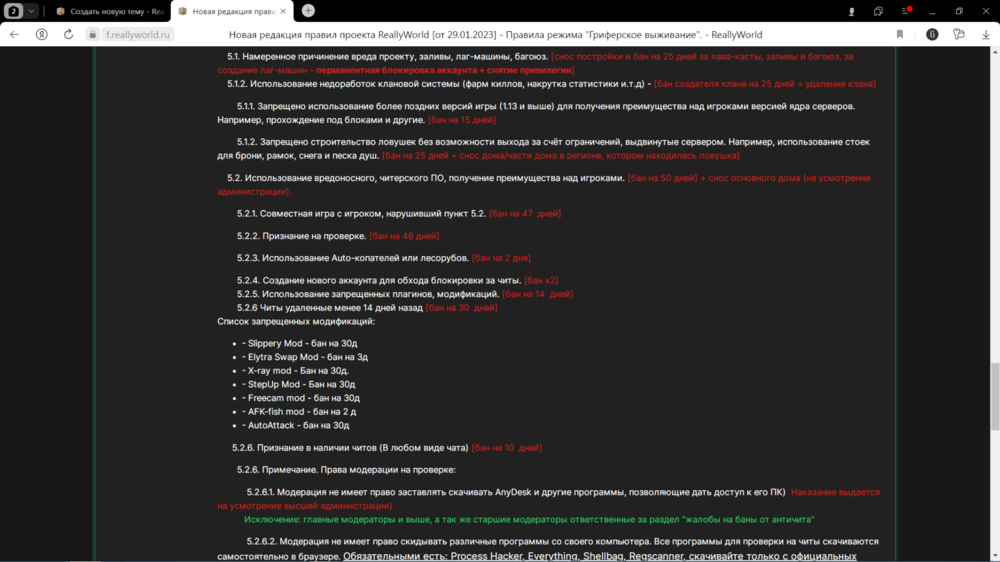Click the green text starting 'Исключение: главные модераторы'

pos(529,520)
